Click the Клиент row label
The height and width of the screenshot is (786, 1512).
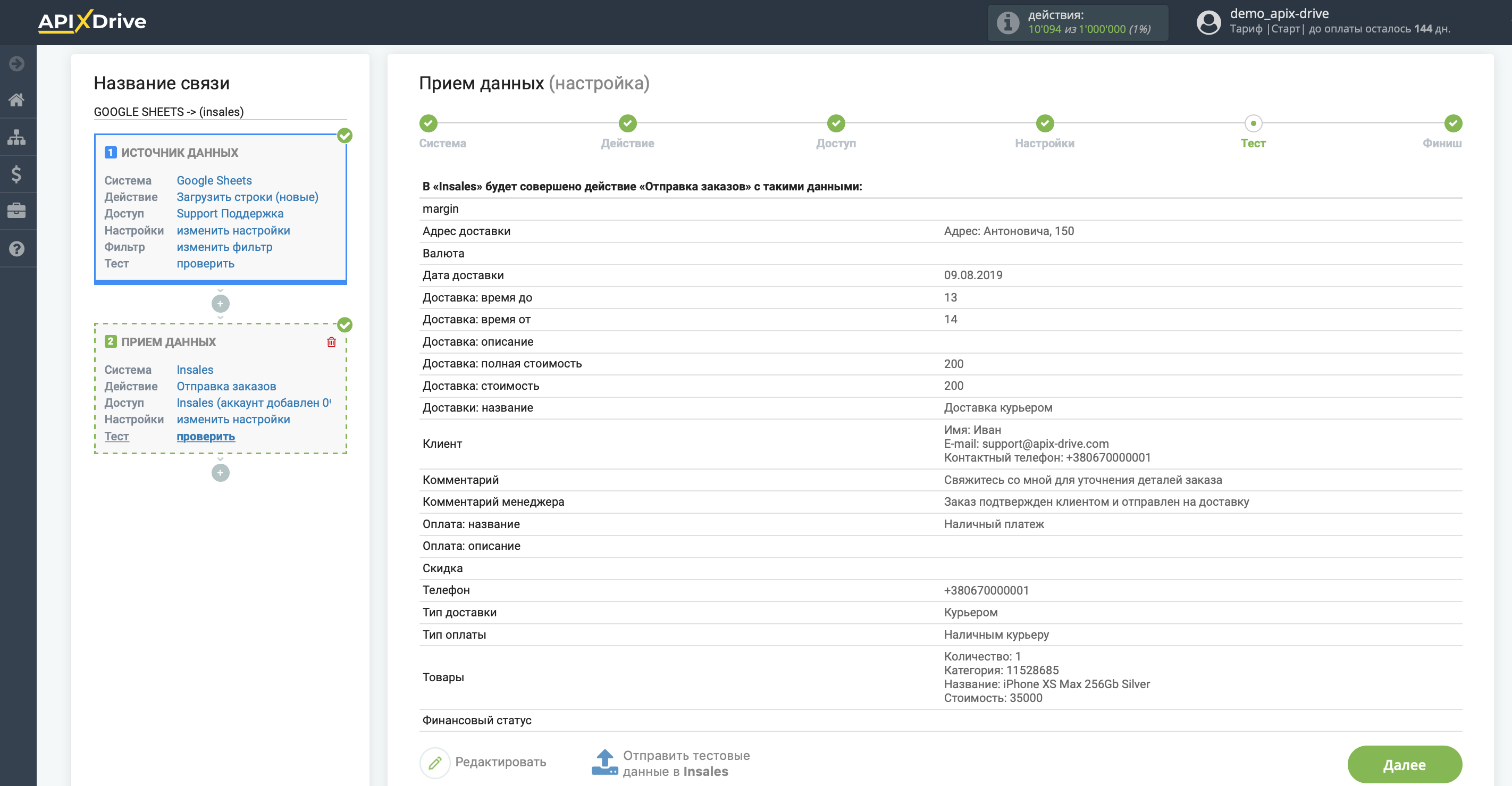[x=442, y=445]
